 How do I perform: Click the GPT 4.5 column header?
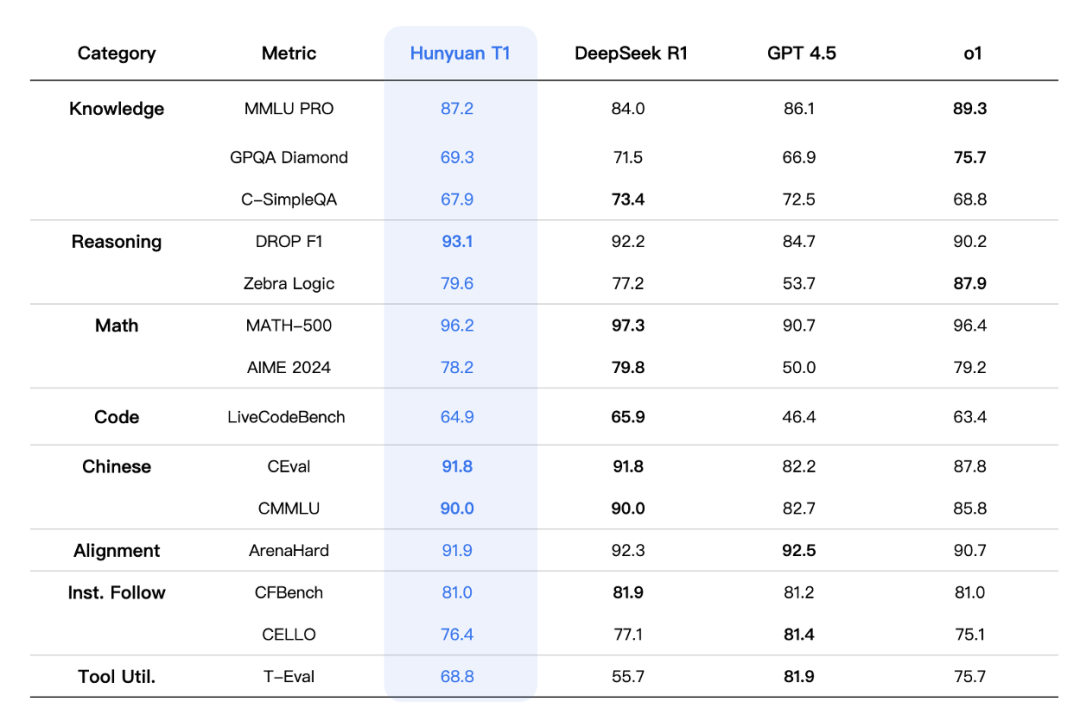[x=799, y=53]
